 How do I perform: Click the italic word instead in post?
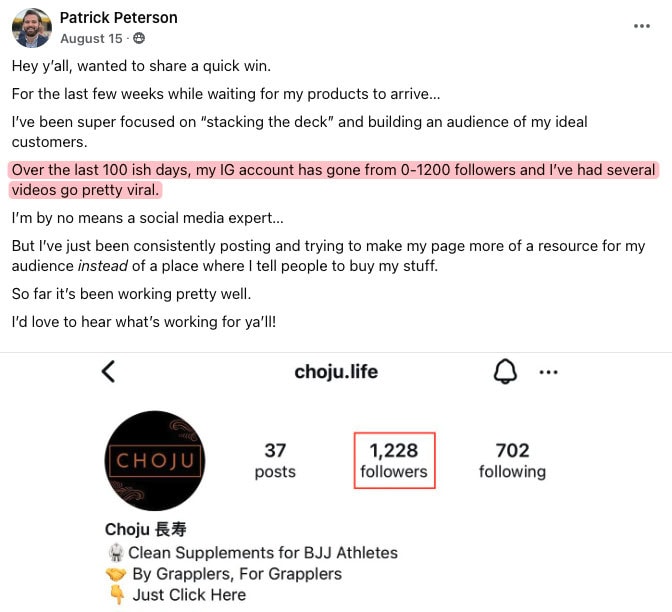103,266
